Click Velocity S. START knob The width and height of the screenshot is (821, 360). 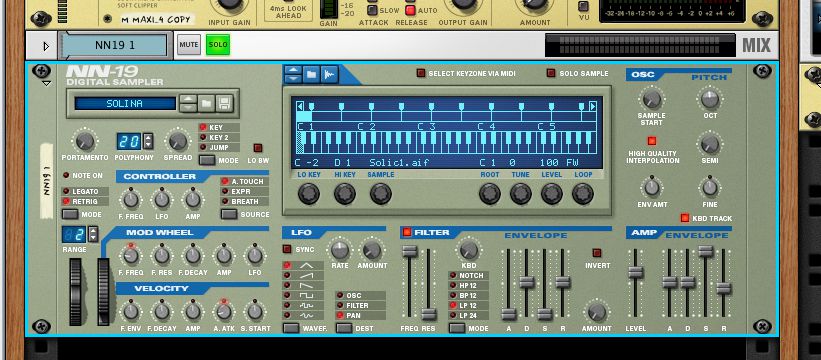254,312
